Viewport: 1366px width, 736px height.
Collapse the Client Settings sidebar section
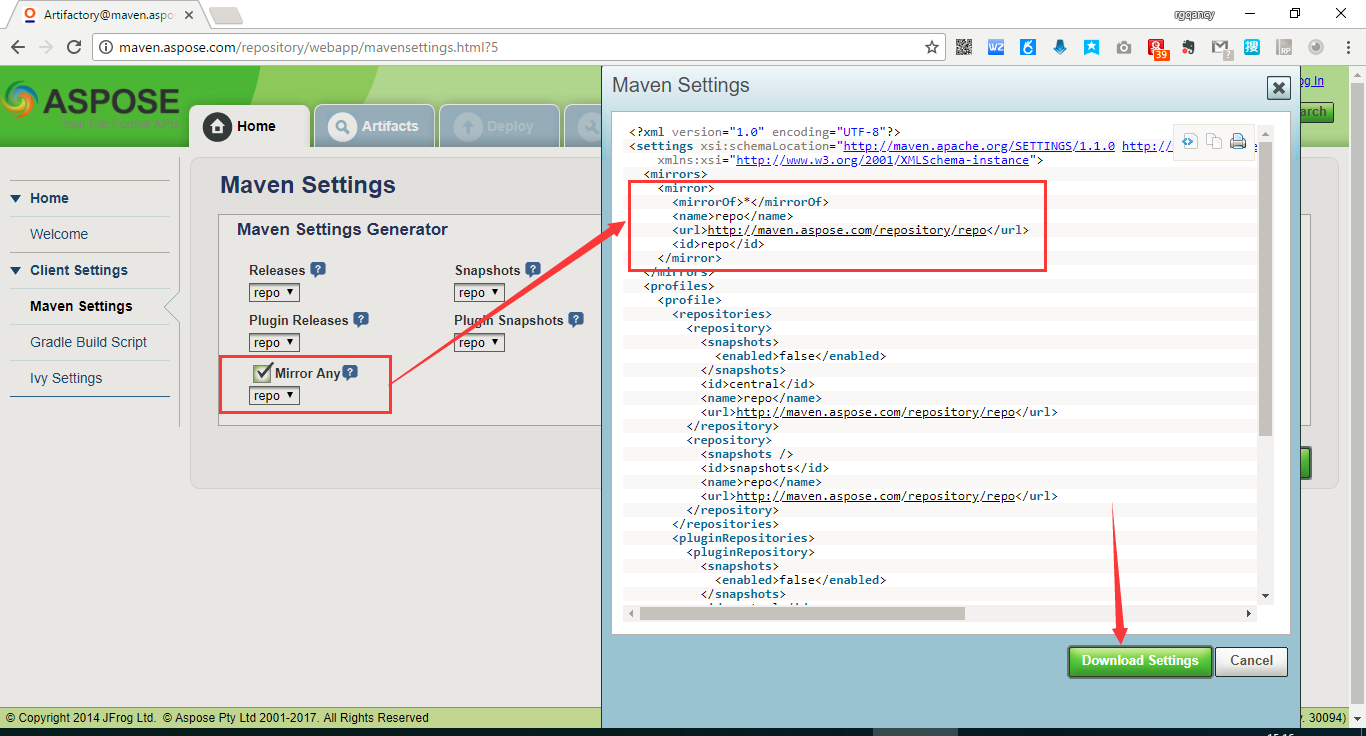(16, 270)
